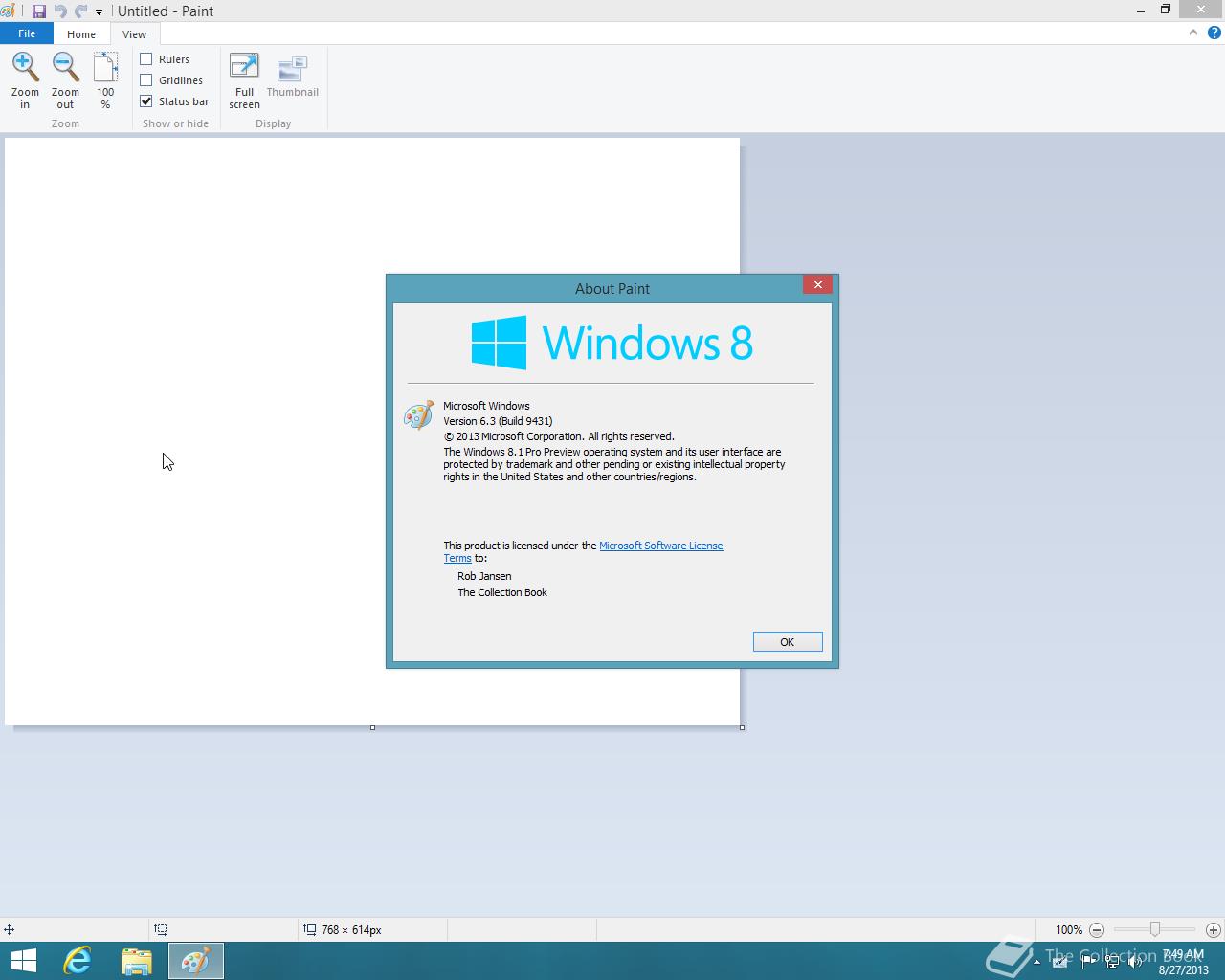Click the Version 6.3 (Build 9431) text
The height and width of the screenshot is (980, 1225).
pyautogui.click(x=498, y=421)
